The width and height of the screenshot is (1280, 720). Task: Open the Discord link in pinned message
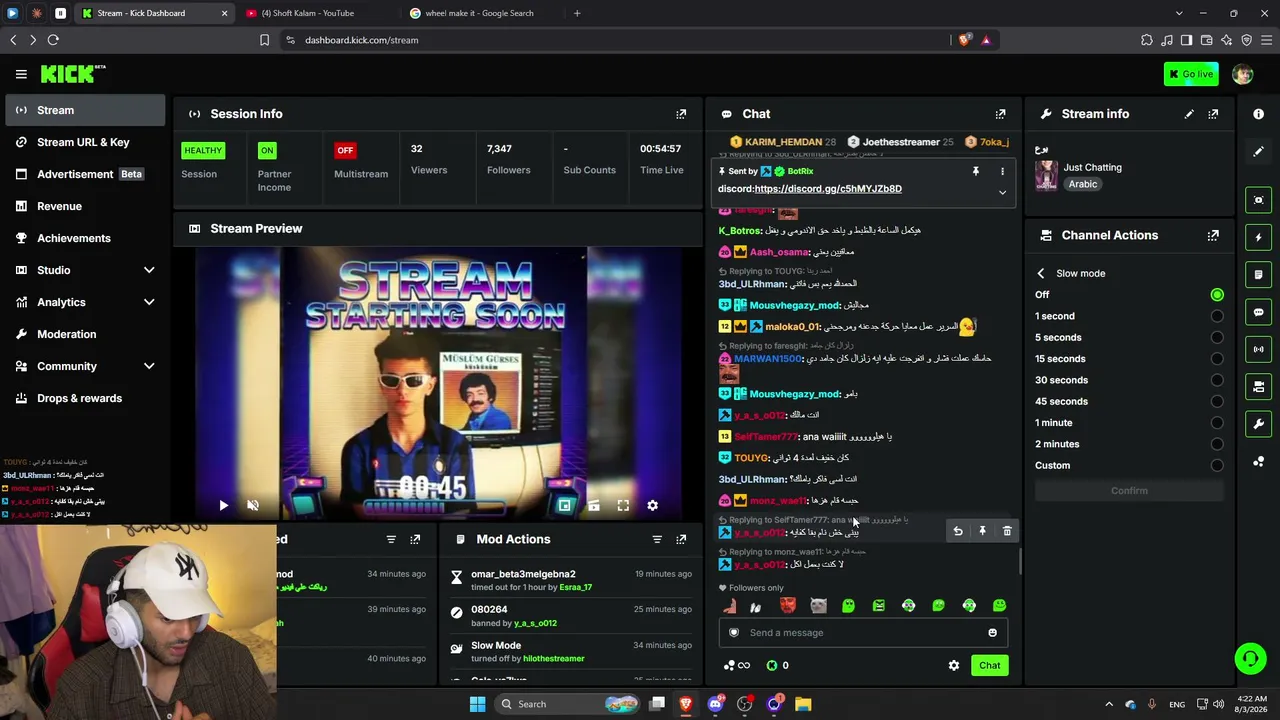coord(828,189)
